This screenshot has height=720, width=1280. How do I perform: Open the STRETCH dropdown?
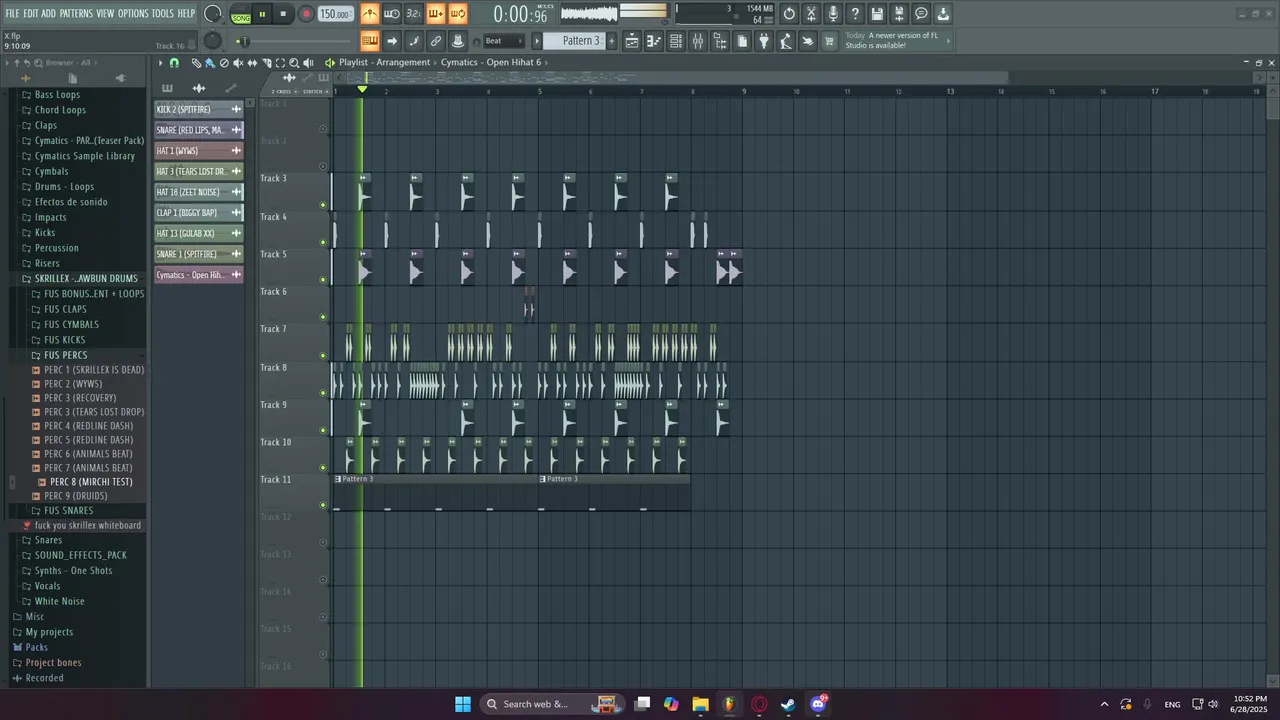[x=313, y=91]
